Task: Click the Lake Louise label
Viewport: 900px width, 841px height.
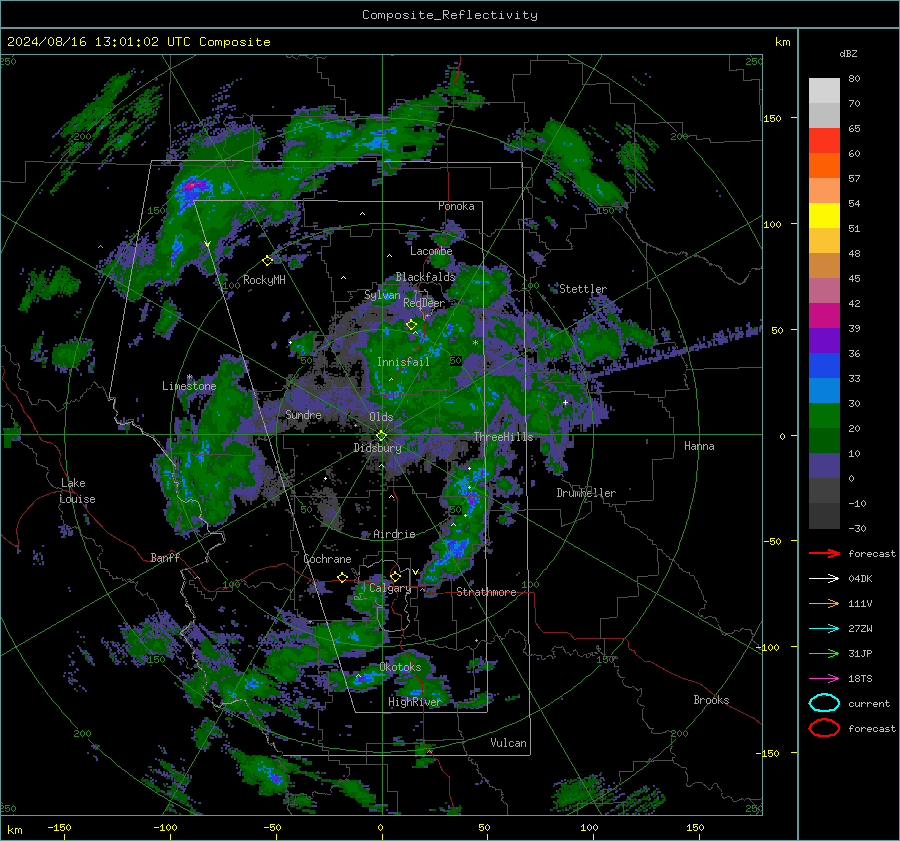Action: [x=78, y=491]
